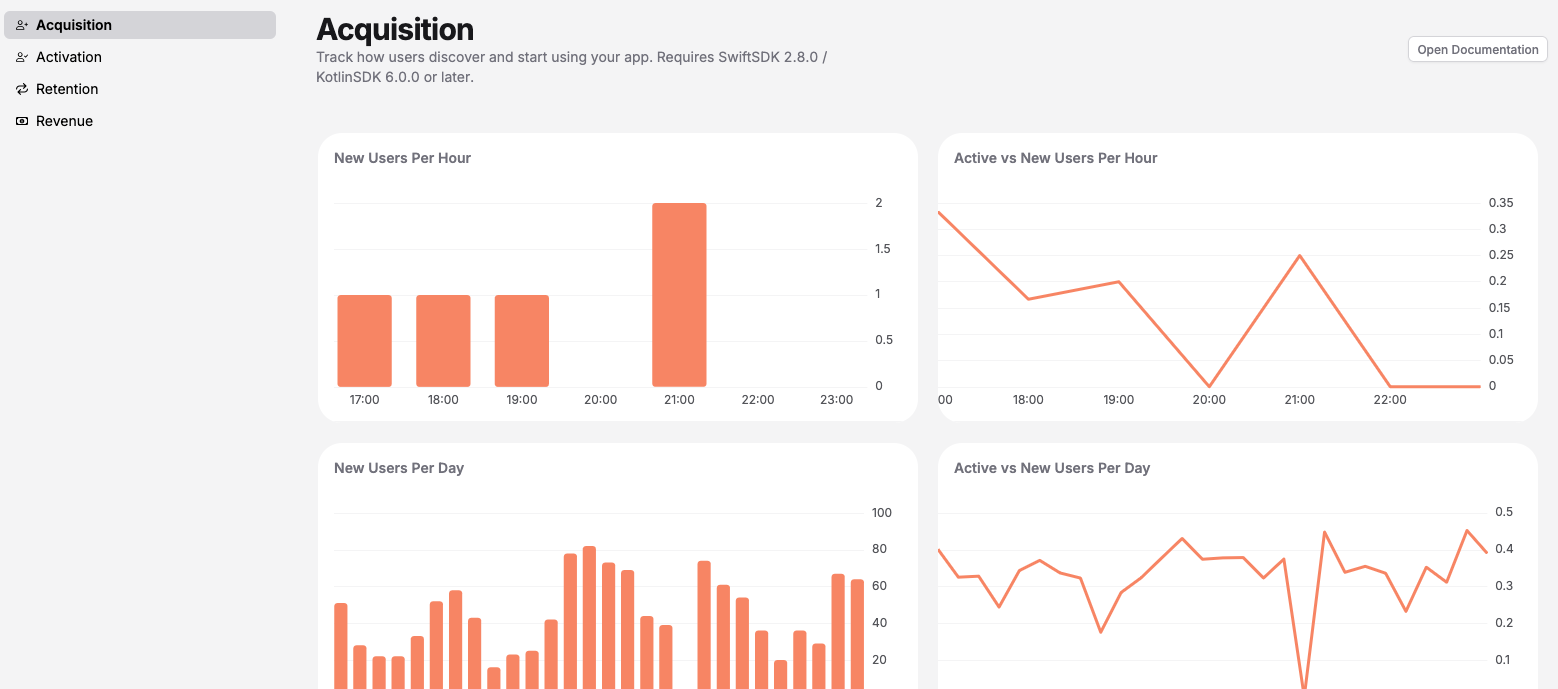1558x689 pixels.
Task: Navigate to the Activation section
Action: (68, 57)
